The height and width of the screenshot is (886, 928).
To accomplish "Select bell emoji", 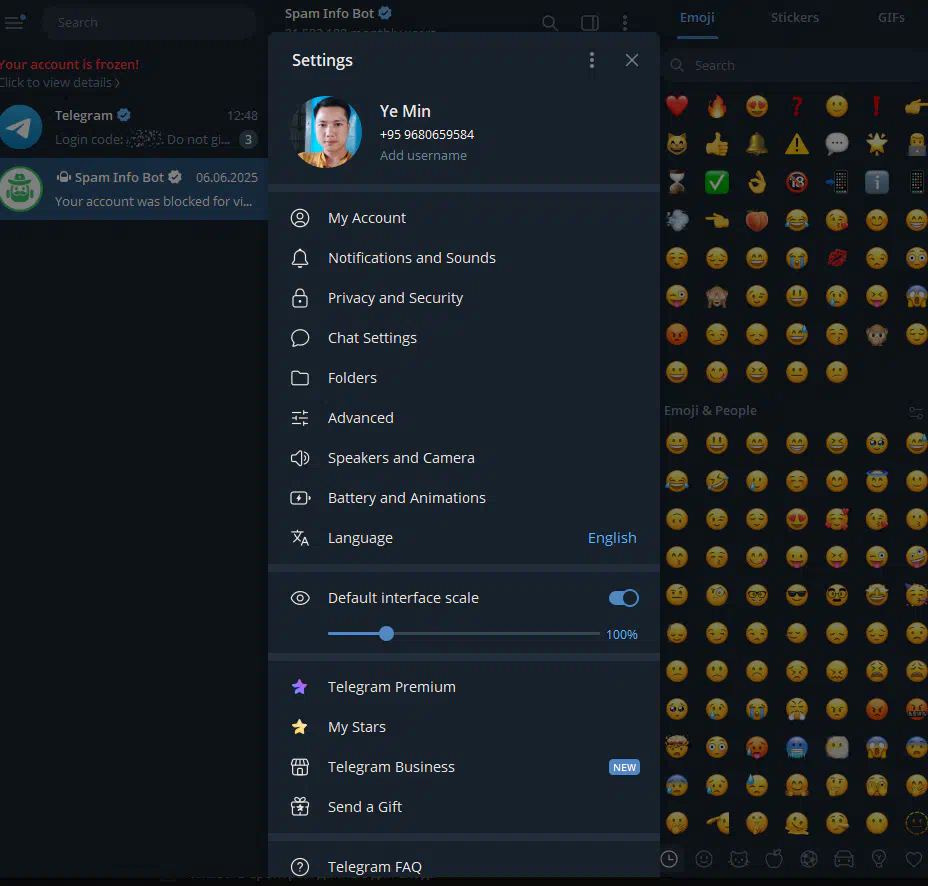I will pos(757,144).
